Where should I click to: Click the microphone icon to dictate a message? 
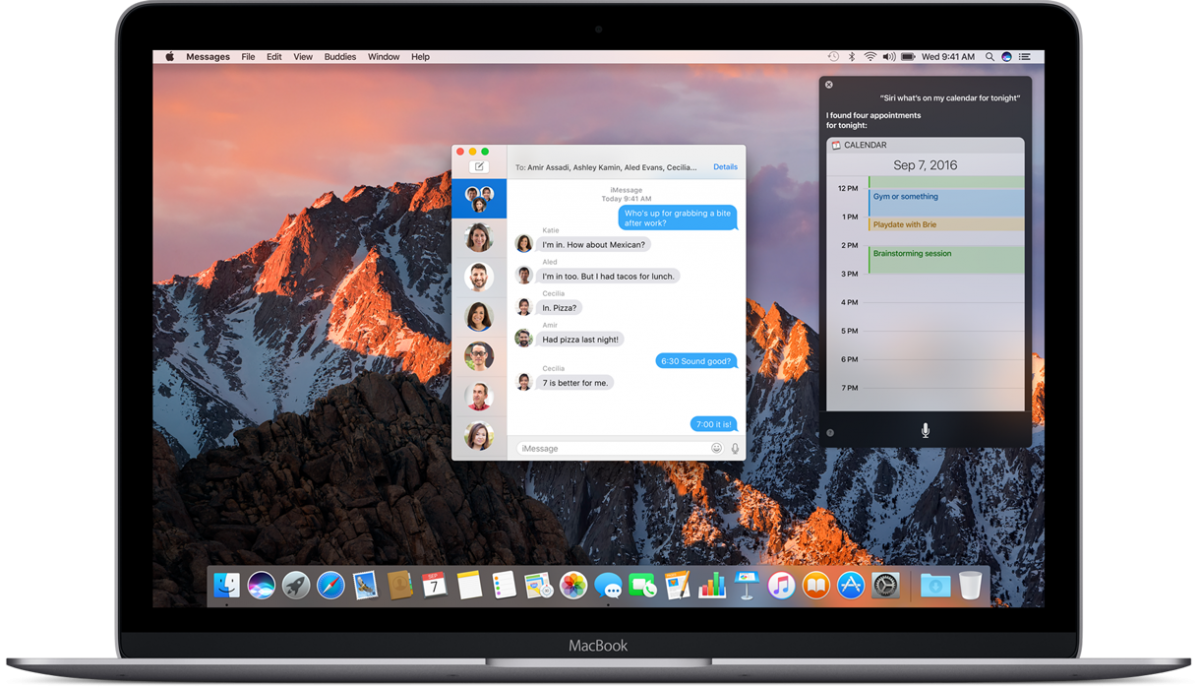(734, 447)
